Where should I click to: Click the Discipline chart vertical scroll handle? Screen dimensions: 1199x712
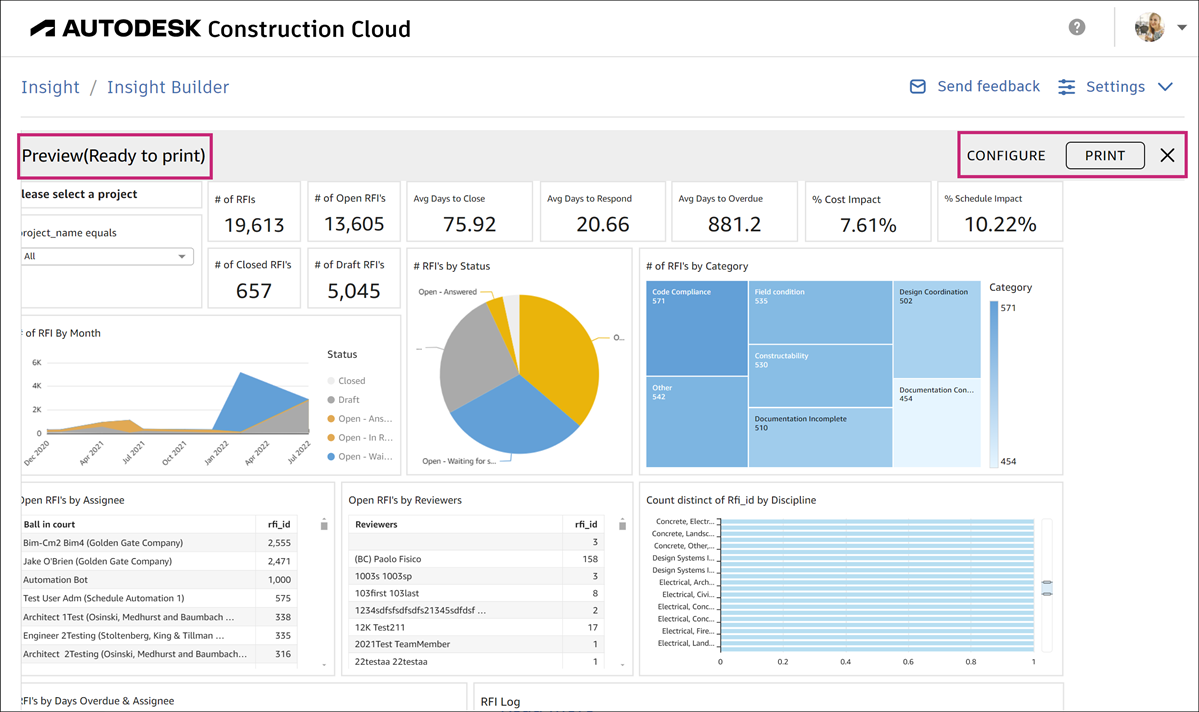tap(1047, 587)
